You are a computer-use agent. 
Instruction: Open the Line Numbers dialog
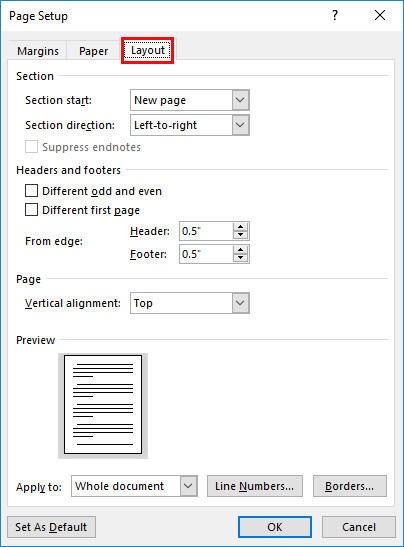pos(255,486)
